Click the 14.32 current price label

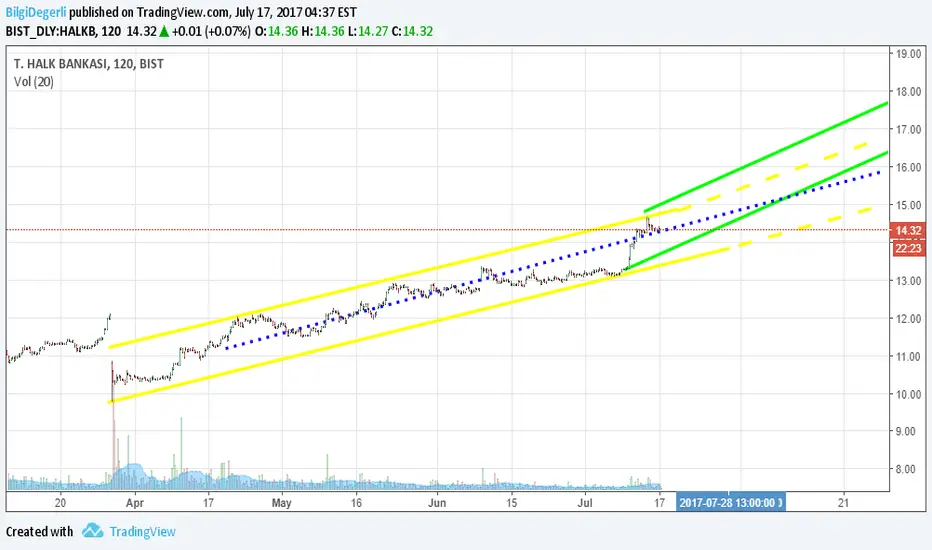click(908, 230)
